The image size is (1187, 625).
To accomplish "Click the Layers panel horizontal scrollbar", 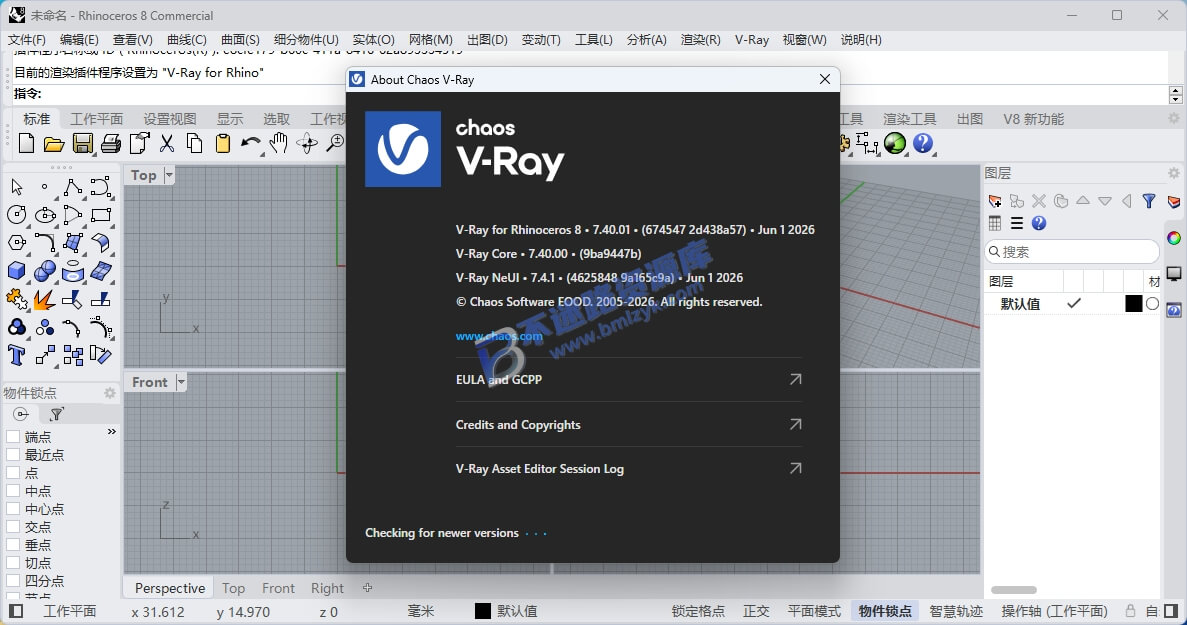I will click(1014, 589).
